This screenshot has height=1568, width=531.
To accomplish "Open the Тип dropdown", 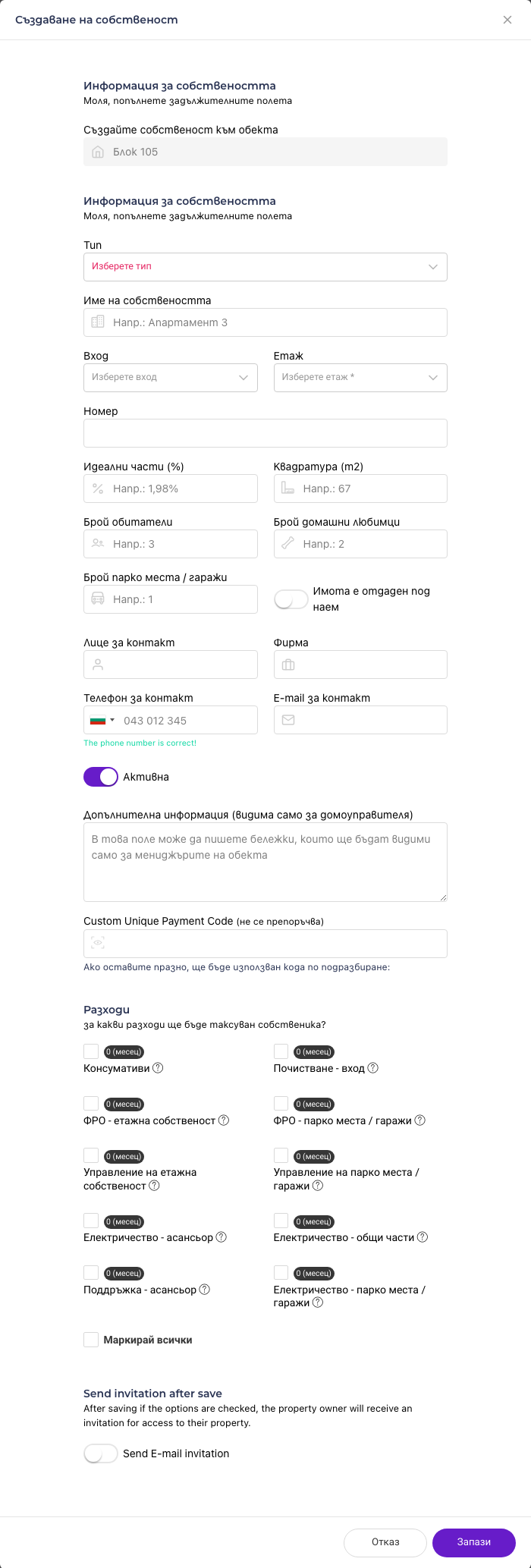I will [265, 267].
